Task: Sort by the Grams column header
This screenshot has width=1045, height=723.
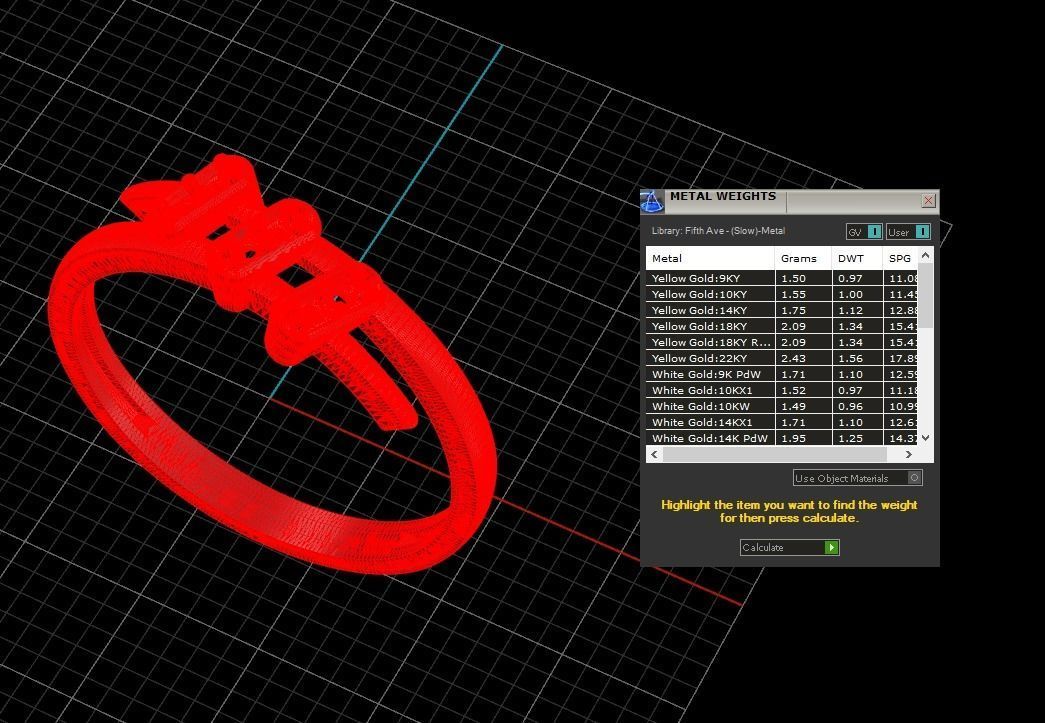Action: [x=803, y=259]
